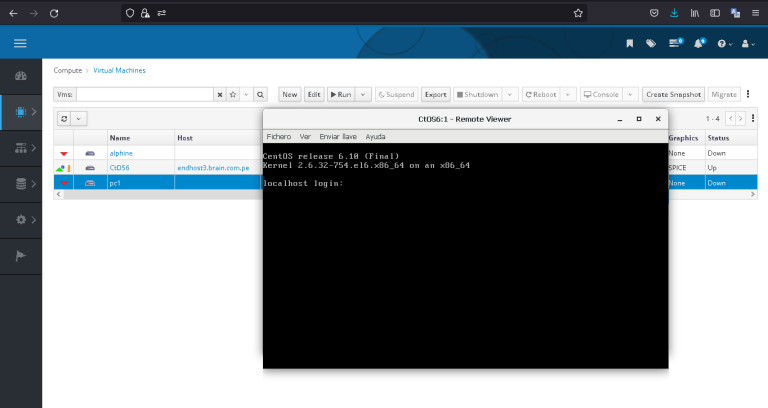Open the tags icon in header
The image size is (768, 408).
[651, 43]
